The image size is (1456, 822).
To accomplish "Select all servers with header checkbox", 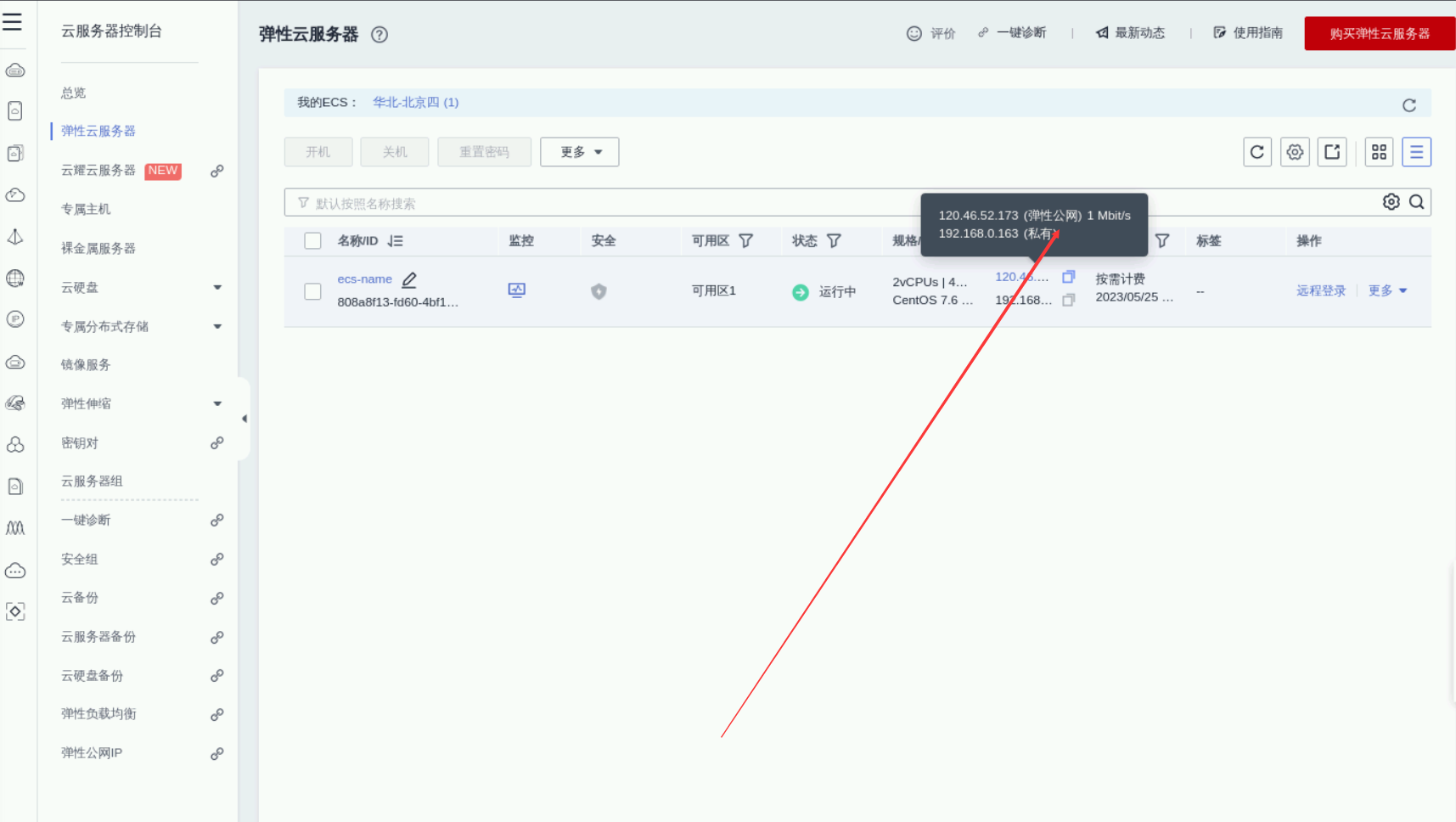I will [x=313, y=241].
